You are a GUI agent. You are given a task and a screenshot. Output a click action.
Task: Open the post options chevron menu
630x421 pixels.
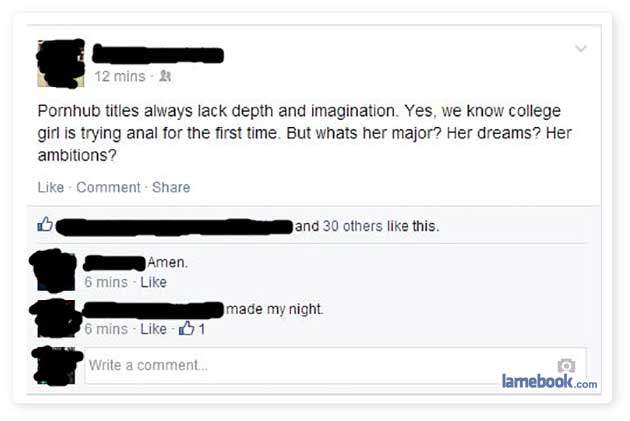click(581, 49)
